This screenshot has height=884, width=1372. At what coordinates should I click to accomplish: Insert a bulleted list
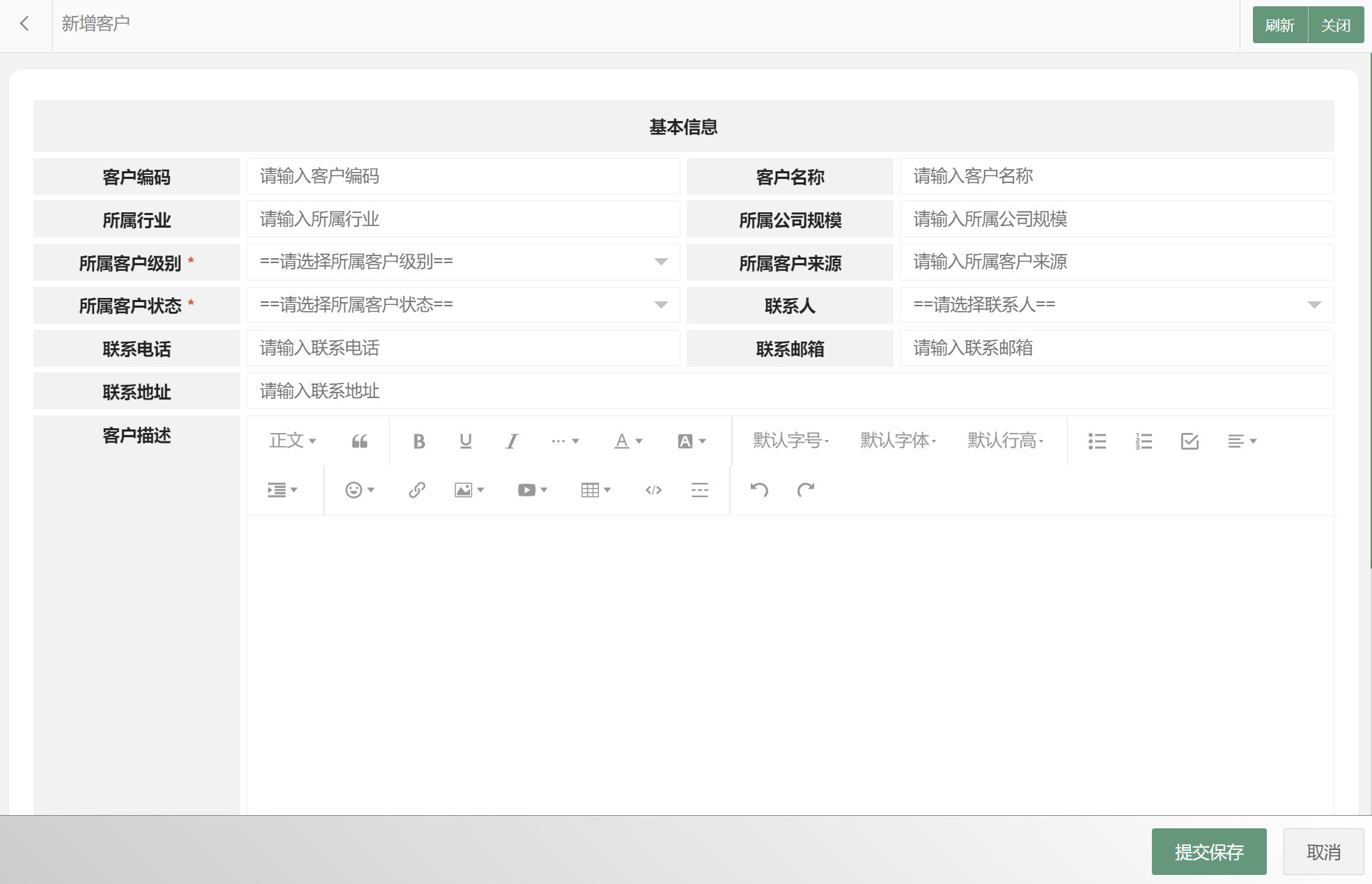(1097, 441)
